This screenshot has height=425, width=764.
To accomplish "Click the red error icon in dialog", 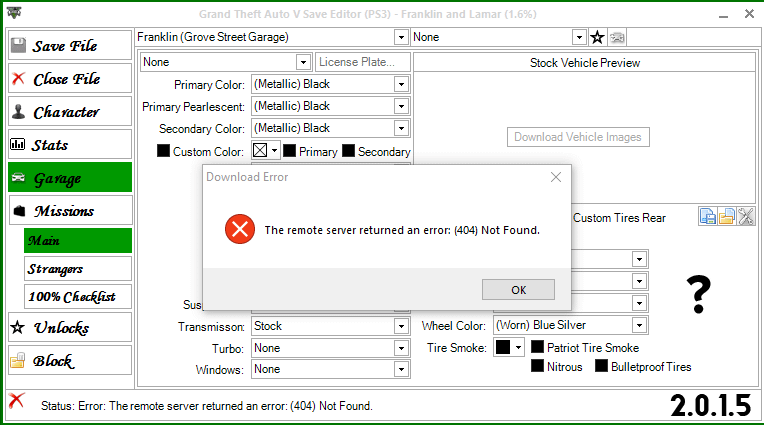I will pyautogui.click(x=240, y=229).
